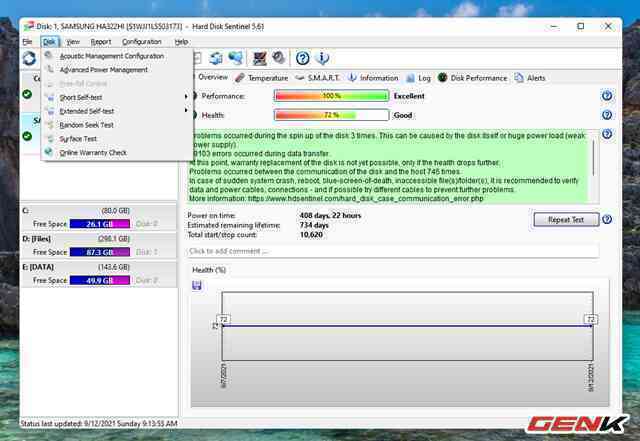Open the Configuration menu

point(142,42)
